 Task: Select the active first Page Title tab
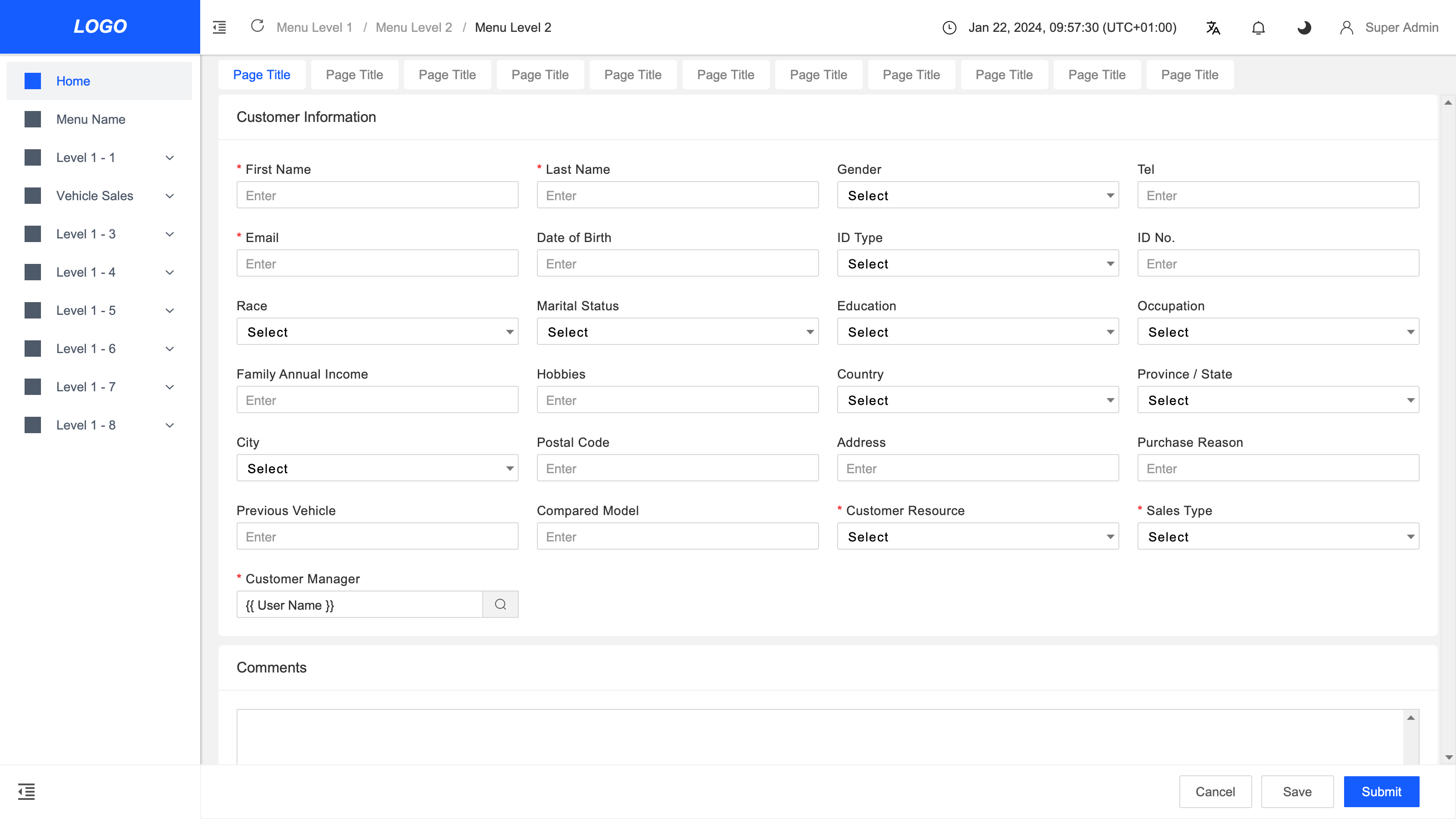[x=262, y=75]
